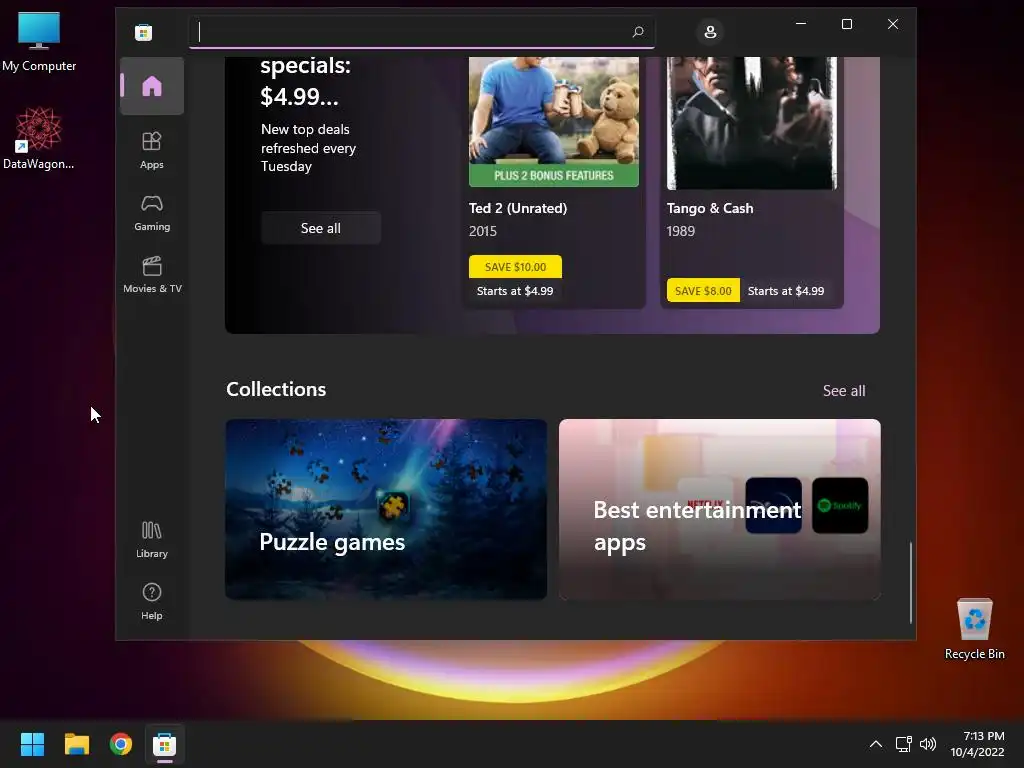Click the dark blue Disney app tile
Viewport: 1024px width, 768px height.
pos(773,505)
